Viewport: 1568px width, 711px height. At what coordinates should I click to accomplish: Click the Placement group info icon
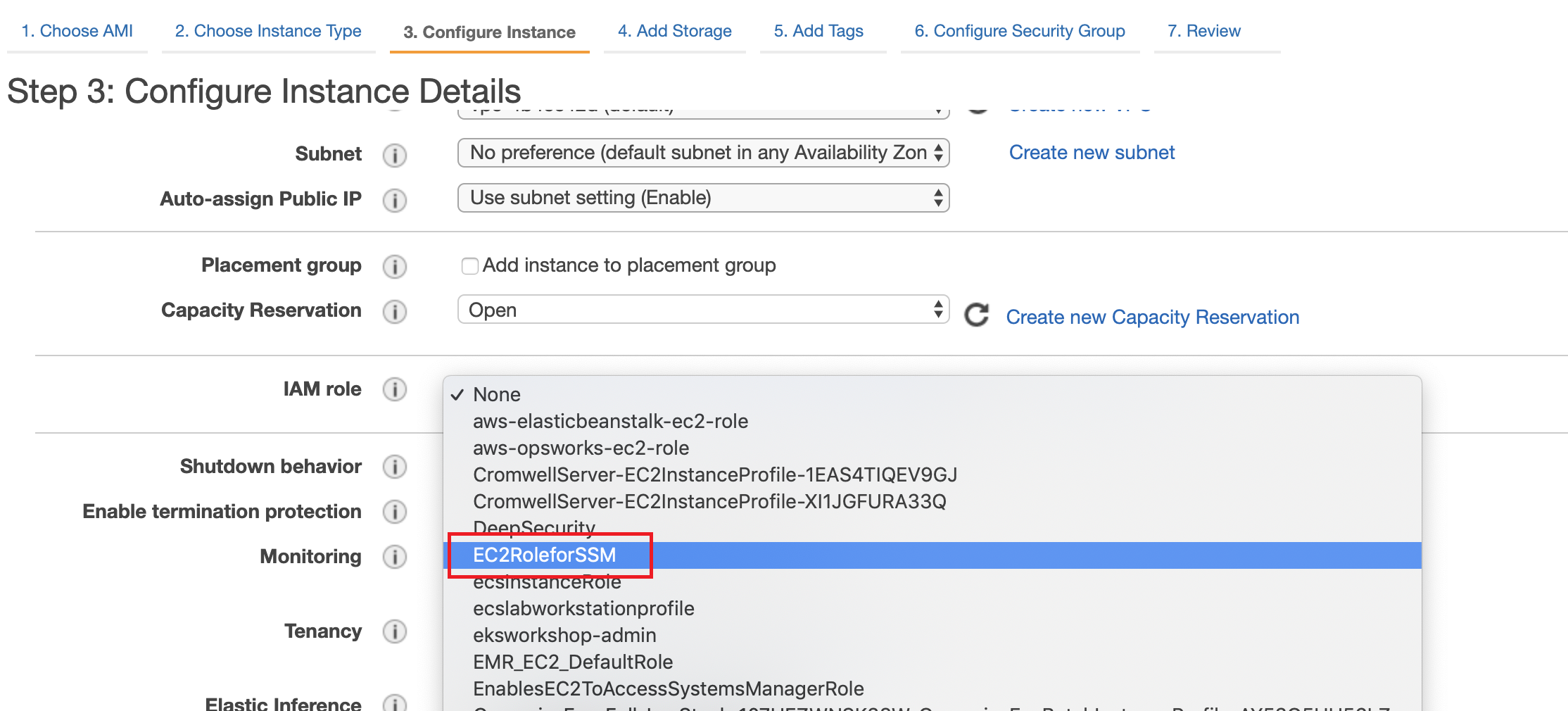[394, 266]
